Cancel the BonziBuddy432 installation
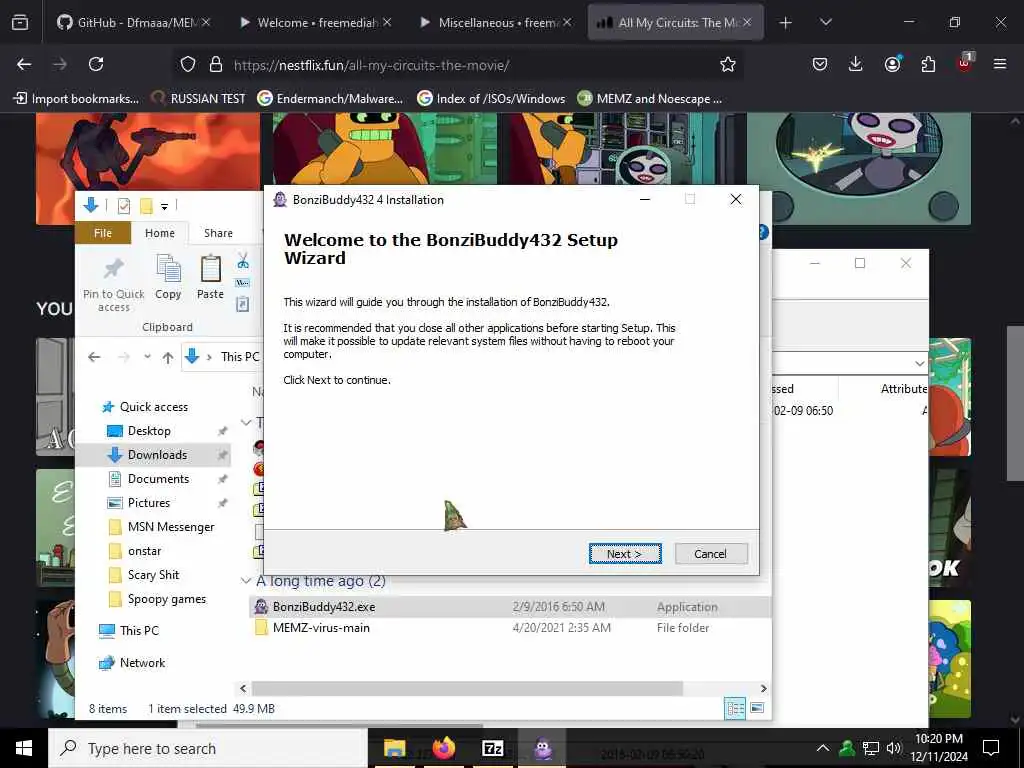The height and width of the screenshot is (768, 1024). (x=711, y=554)
